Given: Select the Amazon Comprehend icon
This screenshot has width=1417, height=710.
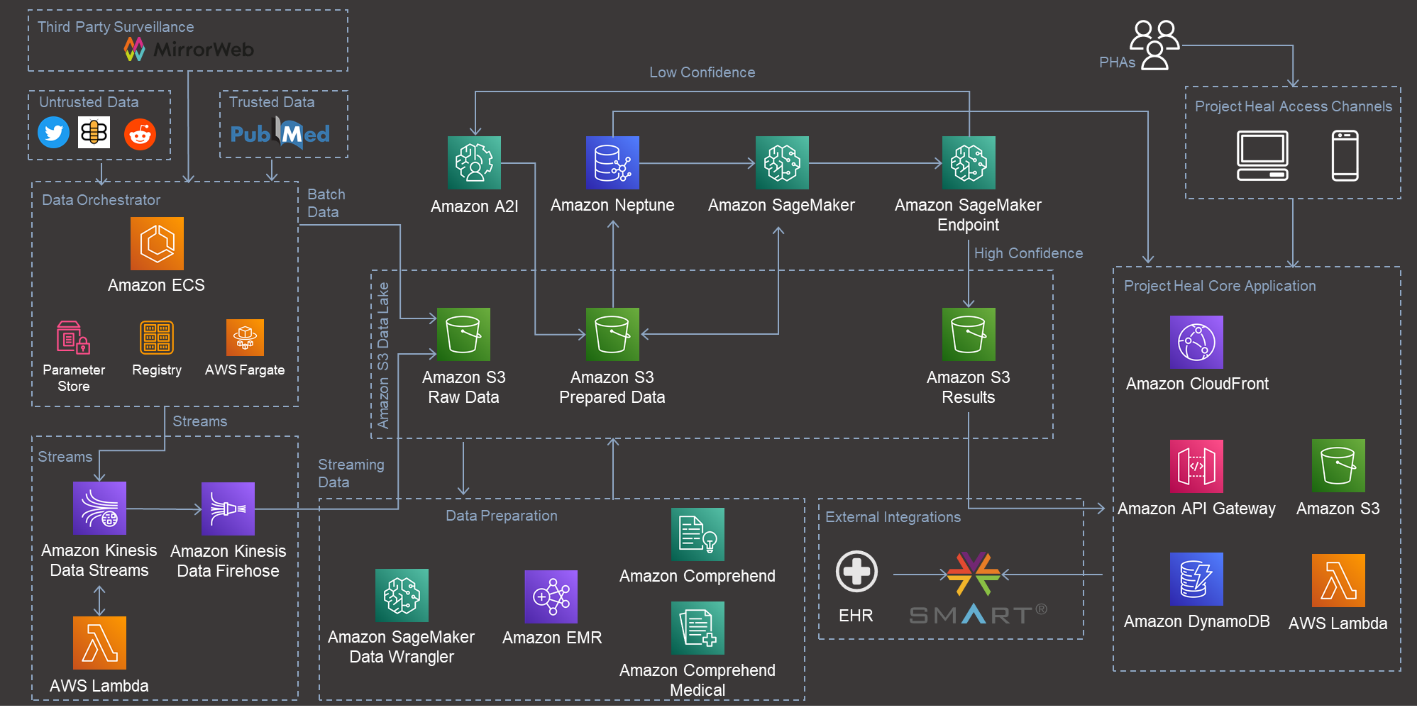Looking at the screenshot, I should 698,535.
